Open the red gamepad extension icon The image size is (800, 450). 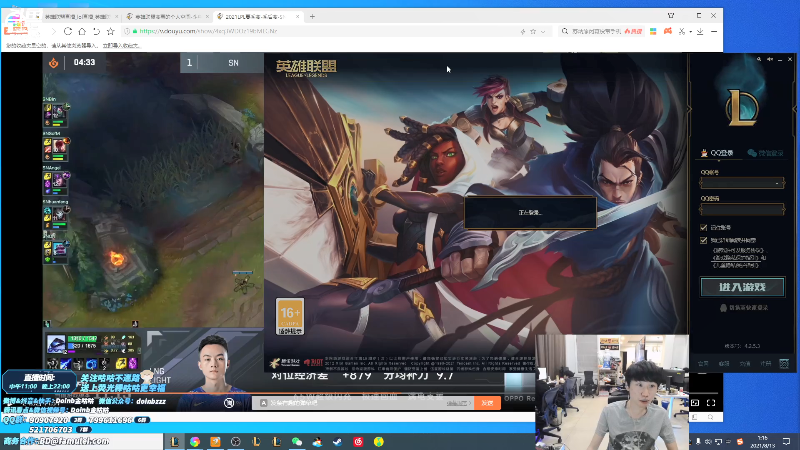point(667,31)
